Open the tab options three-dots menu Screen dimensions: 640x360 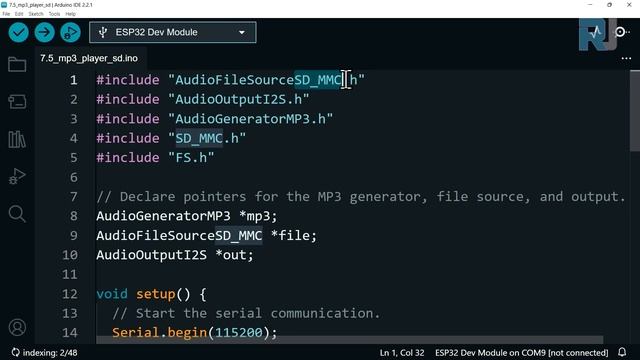pyautogui.click(x=626, y=58)
